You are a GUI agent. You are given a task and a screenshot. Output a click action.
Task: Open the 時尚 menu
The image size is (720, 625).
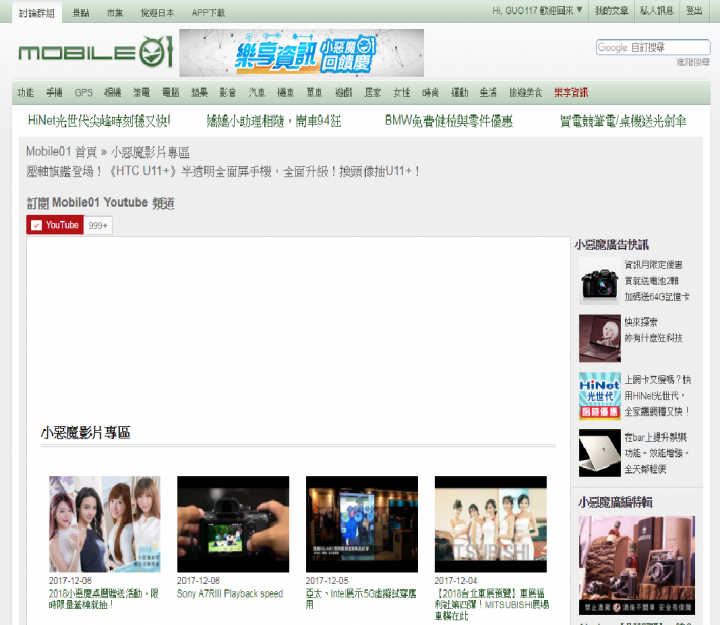point(430,93)
